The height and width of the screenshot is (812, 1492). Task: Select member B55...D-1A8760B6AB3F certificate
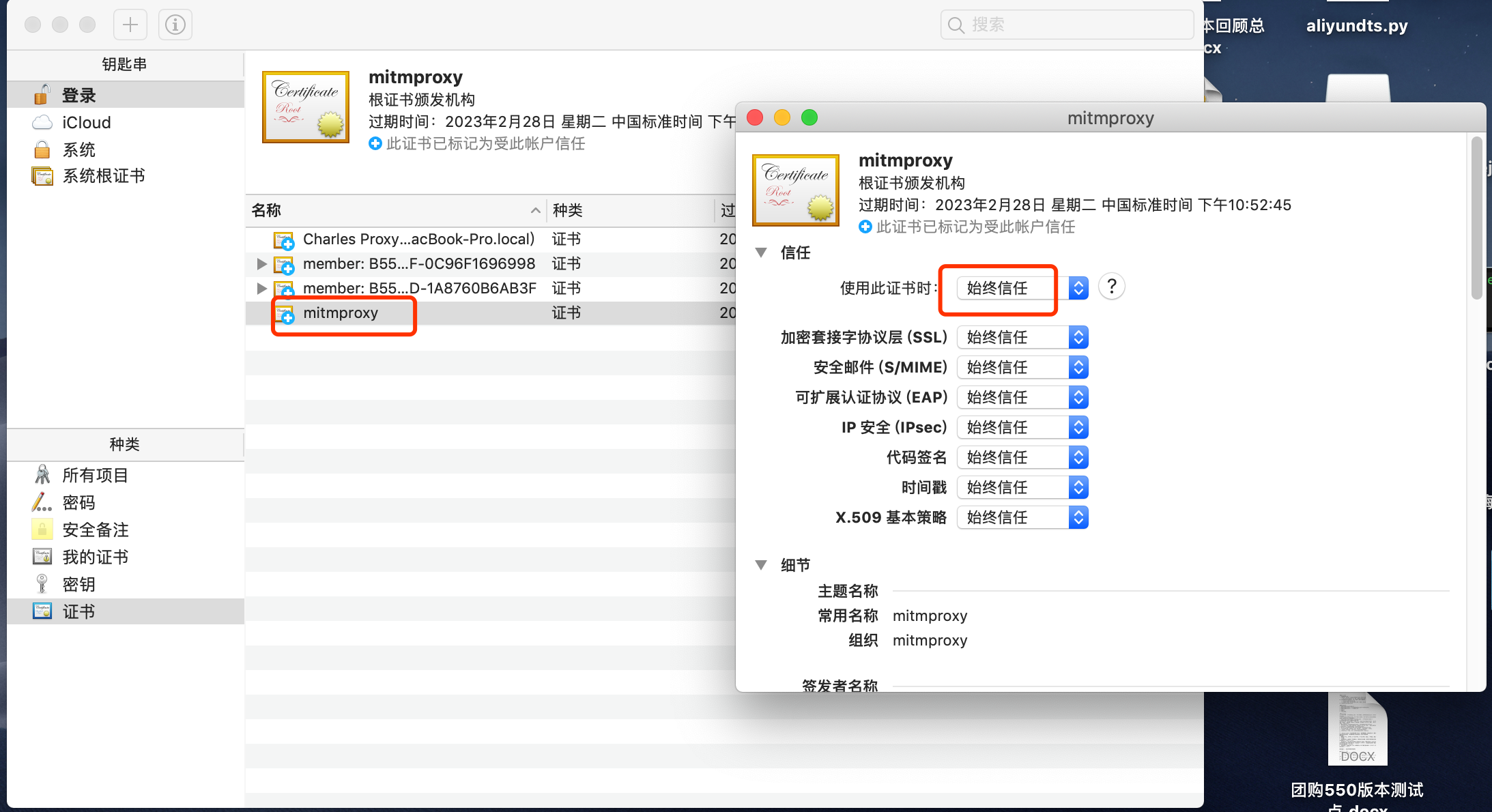click(491, 289)
